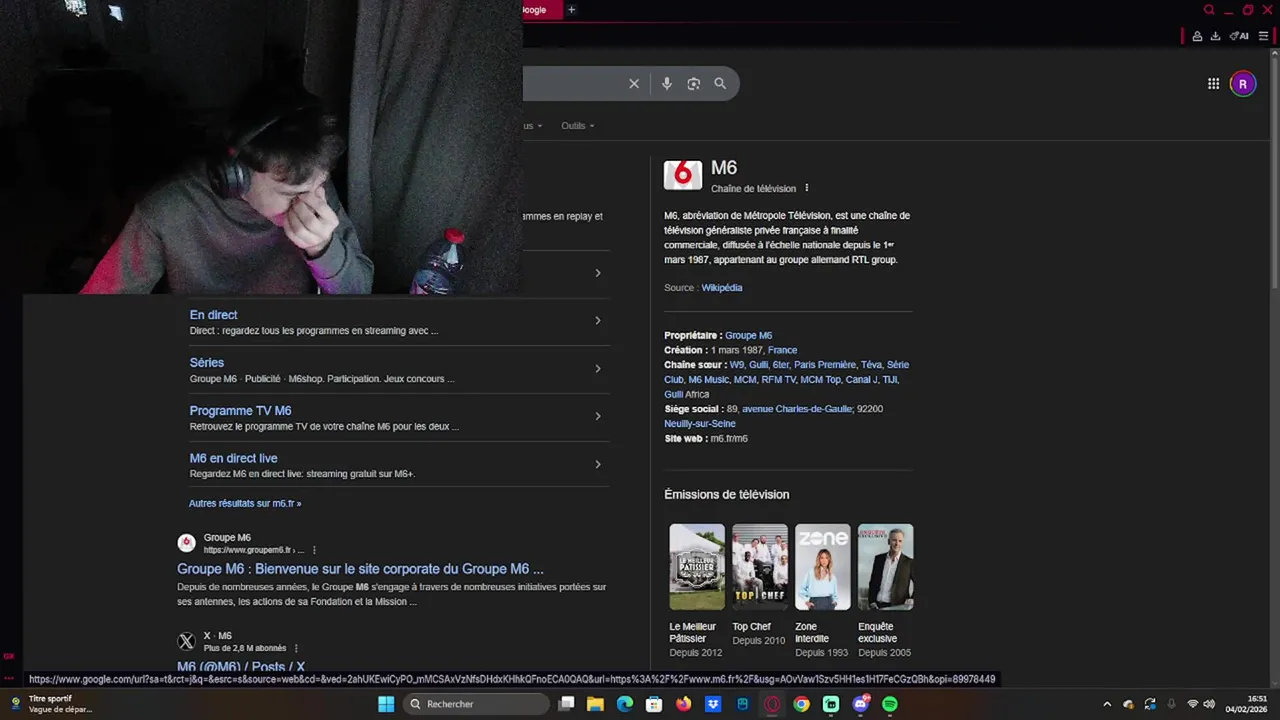The width and height of the screenshot is (1280, 720).
Task: Open Task View on the taskbar
Action: (x=566, y=704)
